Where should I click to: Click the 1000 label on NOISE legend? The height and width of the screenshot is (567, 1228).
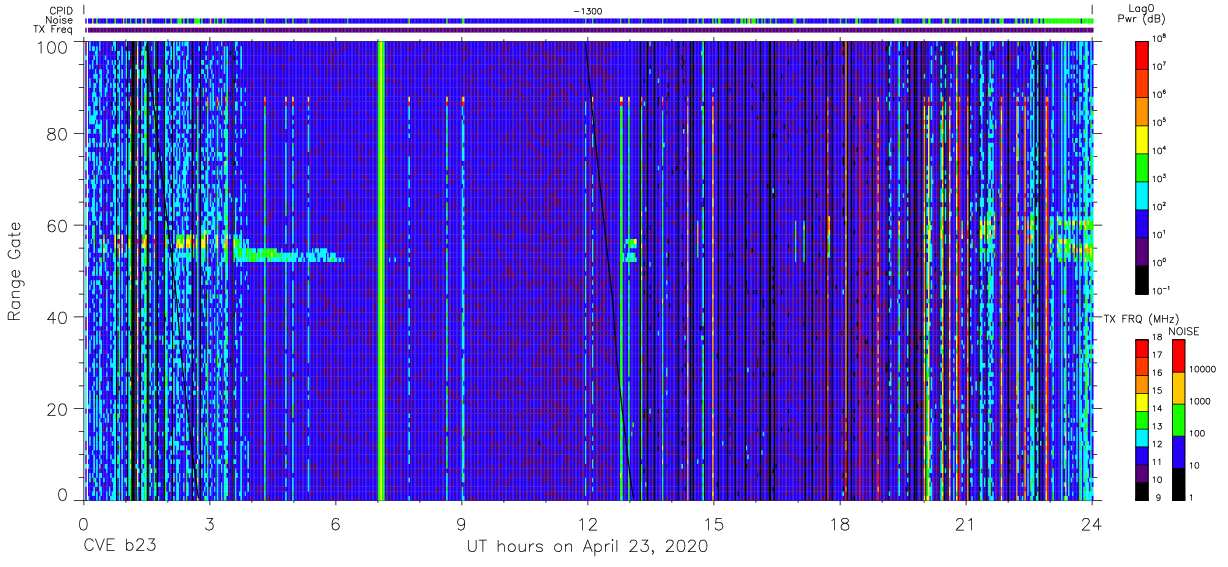point(1200,402)
